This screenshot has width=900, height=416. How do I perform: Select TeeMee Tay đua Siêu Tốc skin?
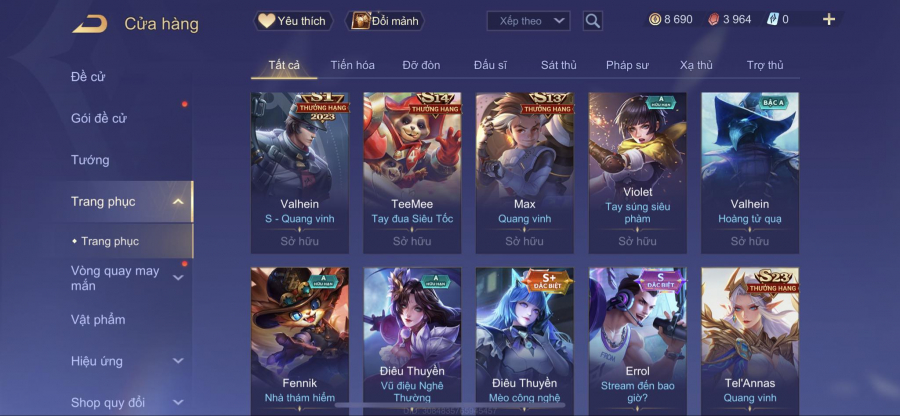(x=412, y=173)
